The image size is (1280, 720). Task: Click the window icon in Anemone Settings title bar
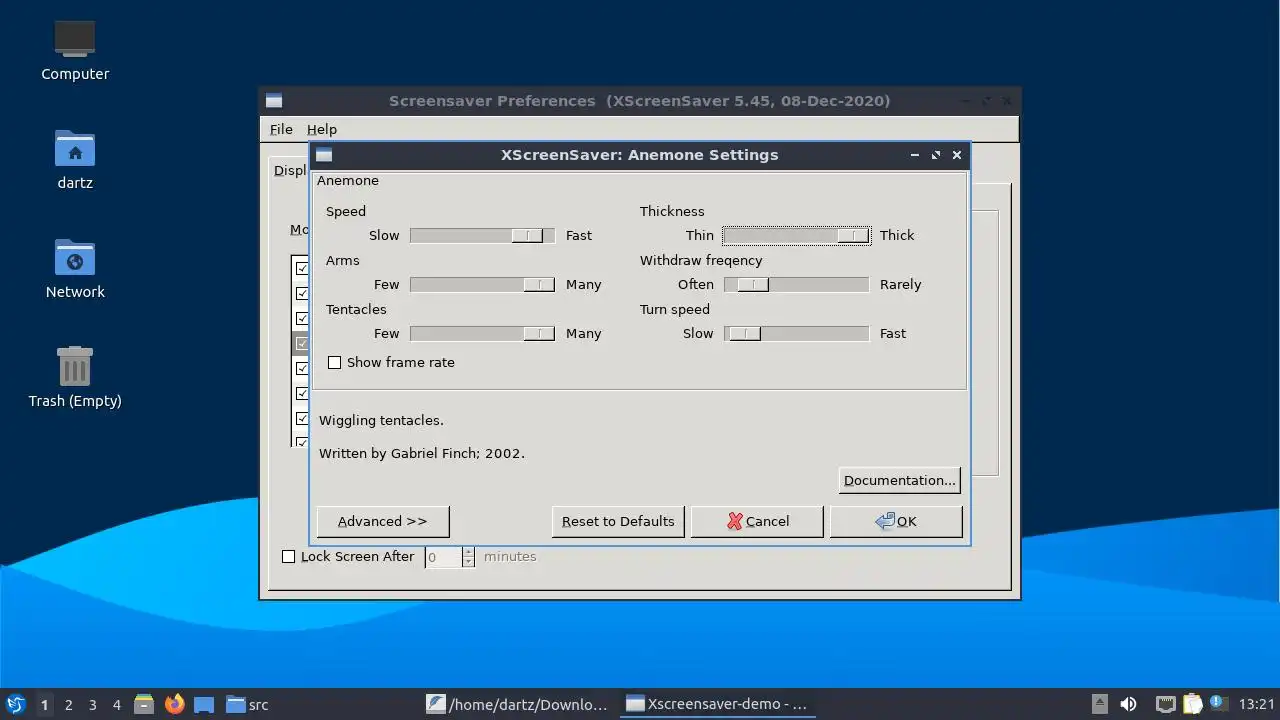click(x=324, y=155)
